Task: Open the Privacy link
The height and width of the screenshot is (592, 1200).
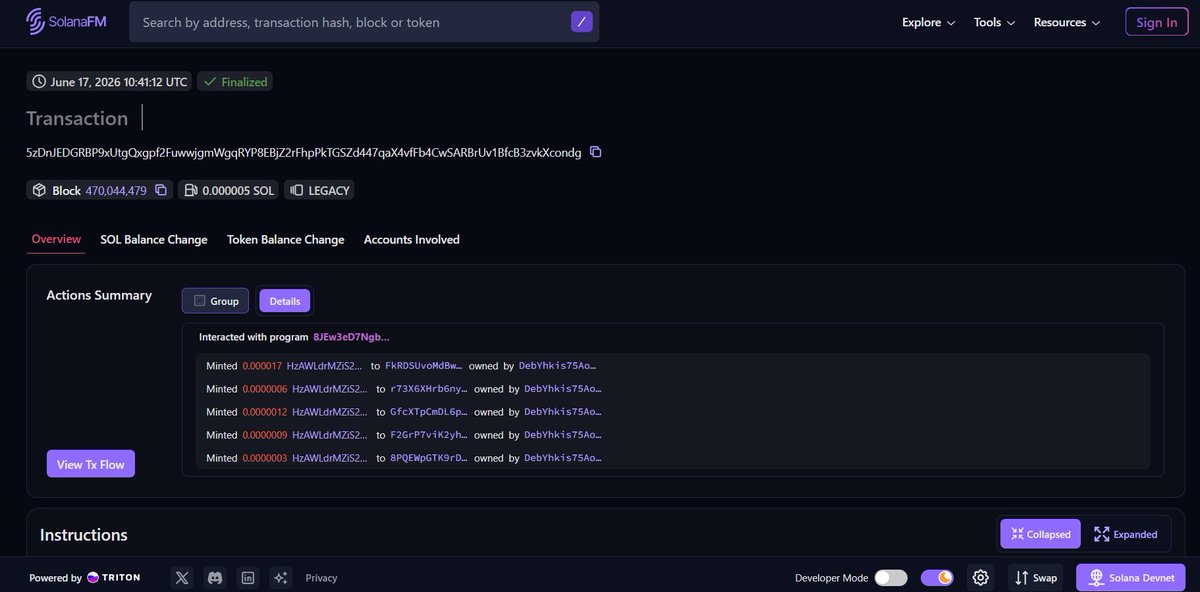Action: pyautogui.click(x=321, y=578)
